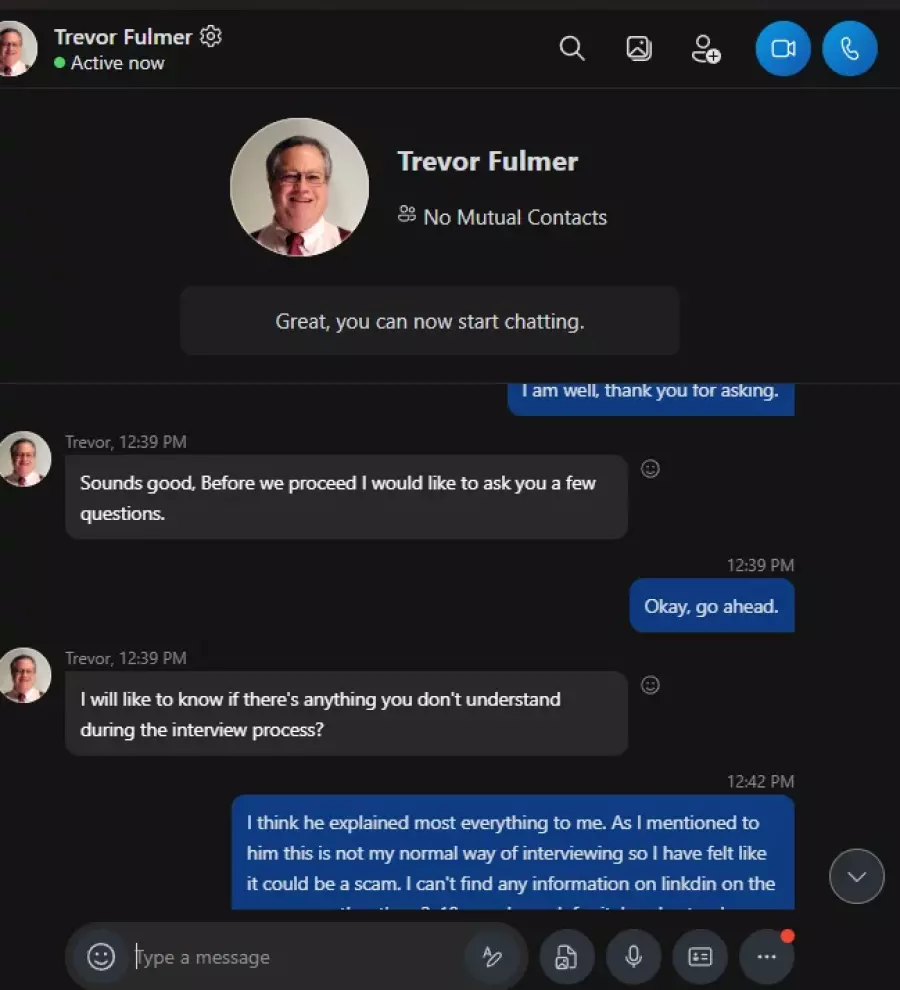The height and width of the screenshot is (990, 900).
Task: Start an audio call with Trevor
Action: pos(849,49)
